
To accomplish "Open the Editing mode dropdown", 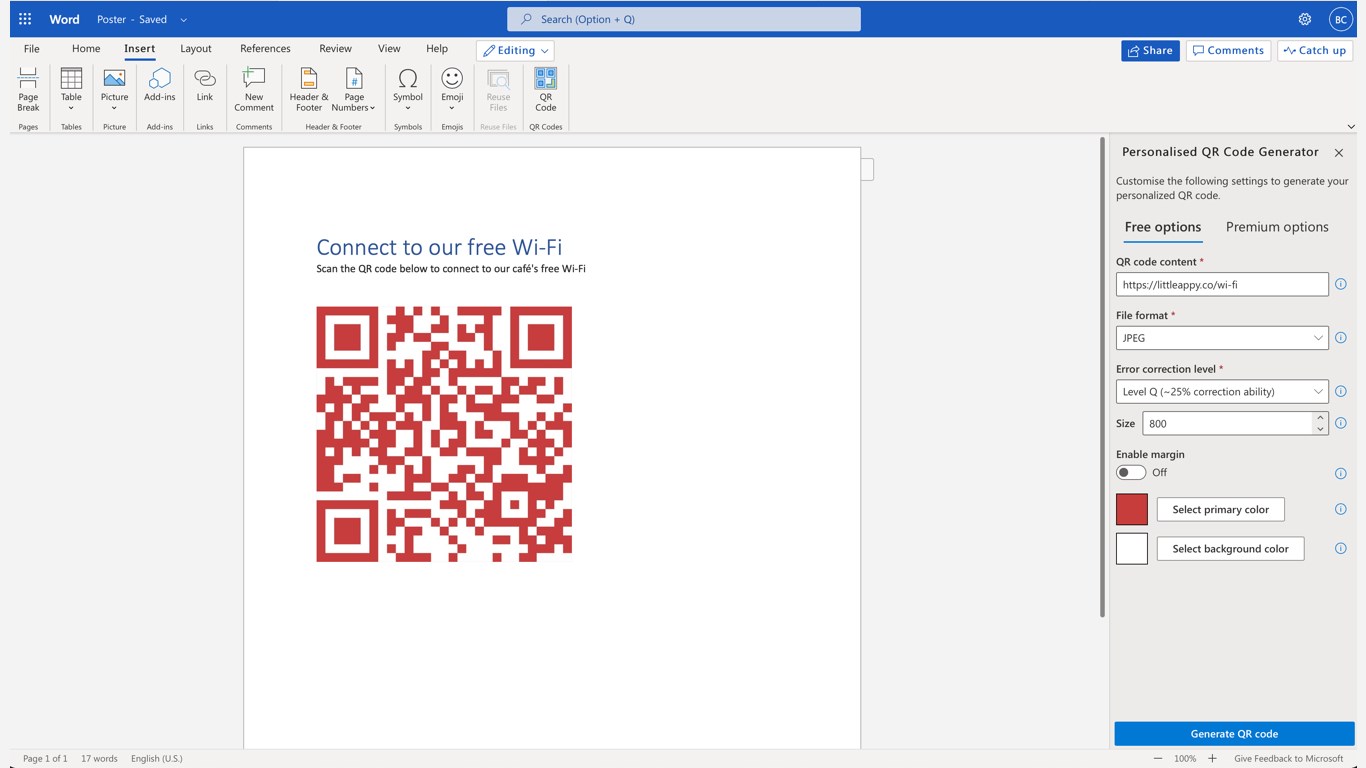I will [515, 50].
